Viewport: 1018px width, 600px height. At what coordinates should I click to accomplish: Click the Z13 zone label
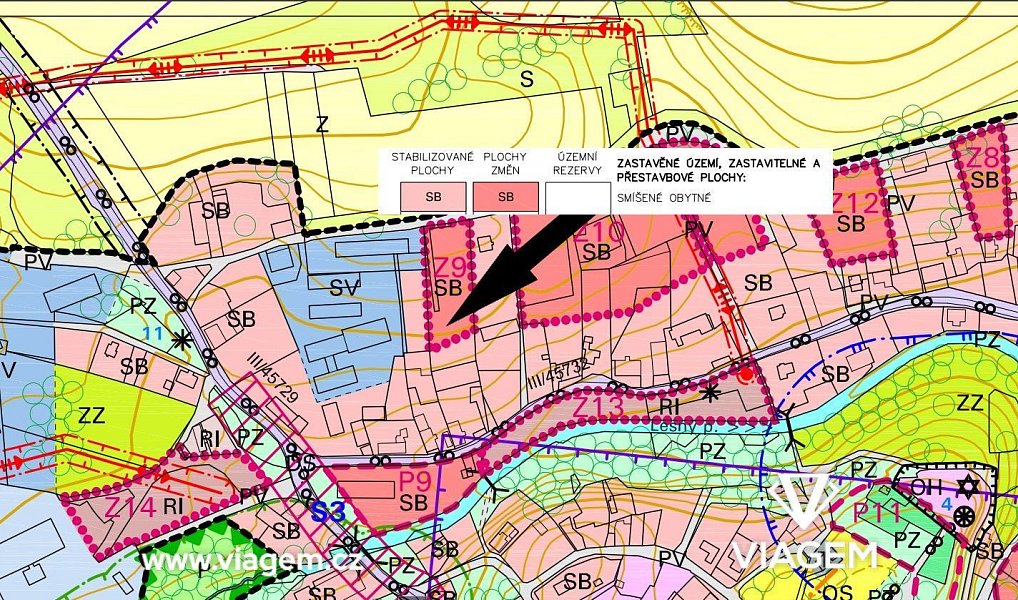click(x=599, y=407)
